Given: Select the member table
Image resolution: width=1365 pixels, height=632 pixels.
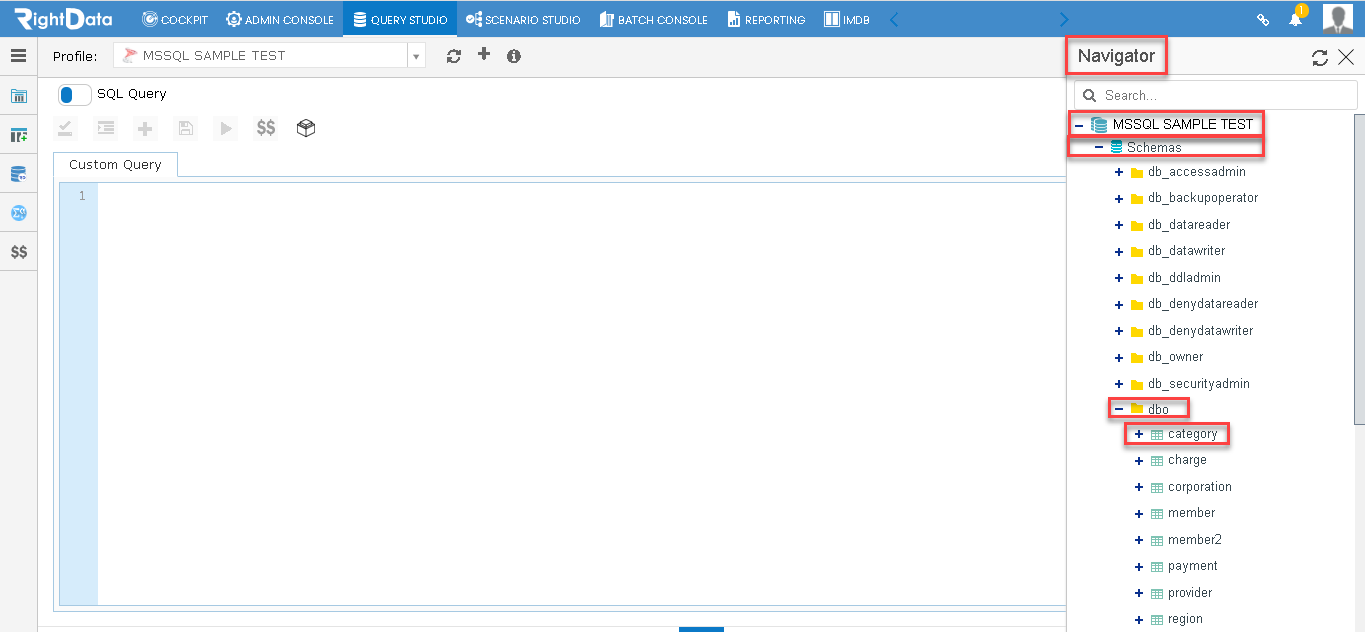Looking at the screenshot, I should (1191, 513).
